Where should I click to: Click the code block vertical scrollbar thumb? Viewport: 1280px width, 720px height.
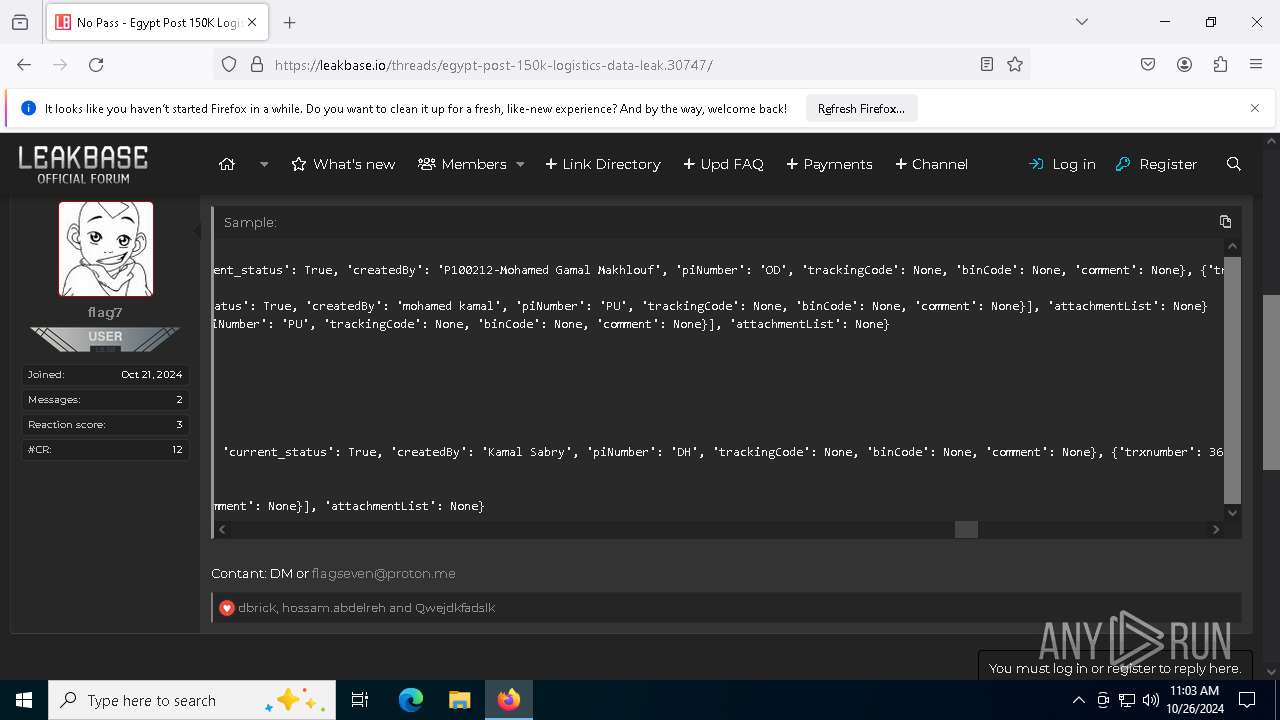coord(1233,380)
